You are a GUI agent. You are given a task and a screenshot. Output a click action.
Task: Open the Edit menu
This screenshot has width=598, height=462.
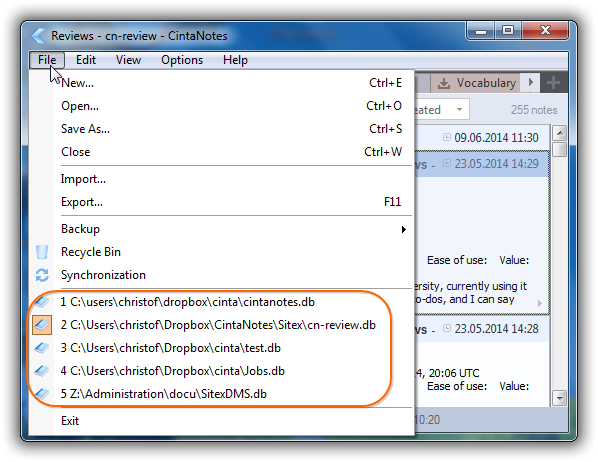[86, 60]
